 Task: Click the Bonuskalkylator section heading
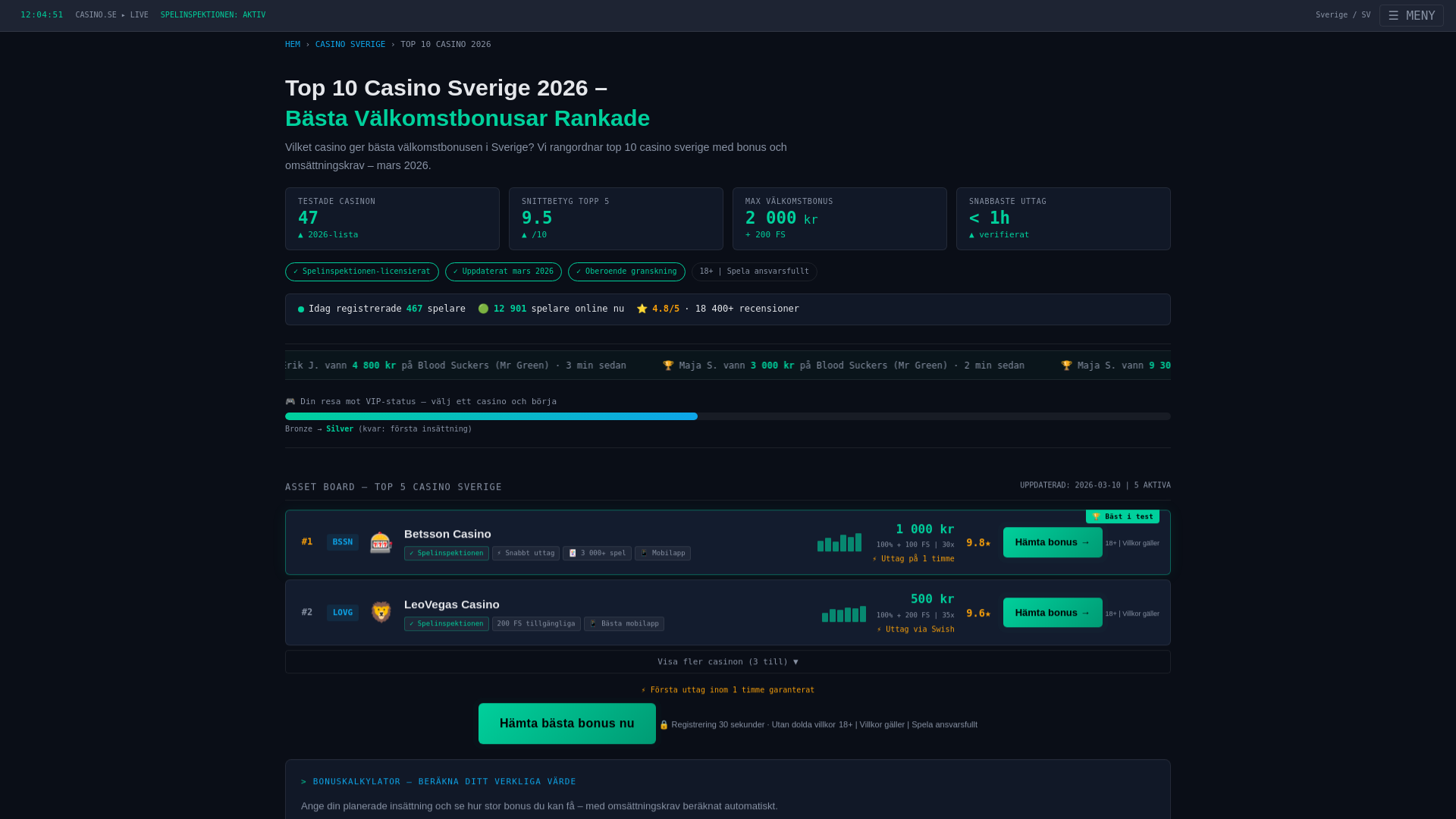[x=438, y=782]
